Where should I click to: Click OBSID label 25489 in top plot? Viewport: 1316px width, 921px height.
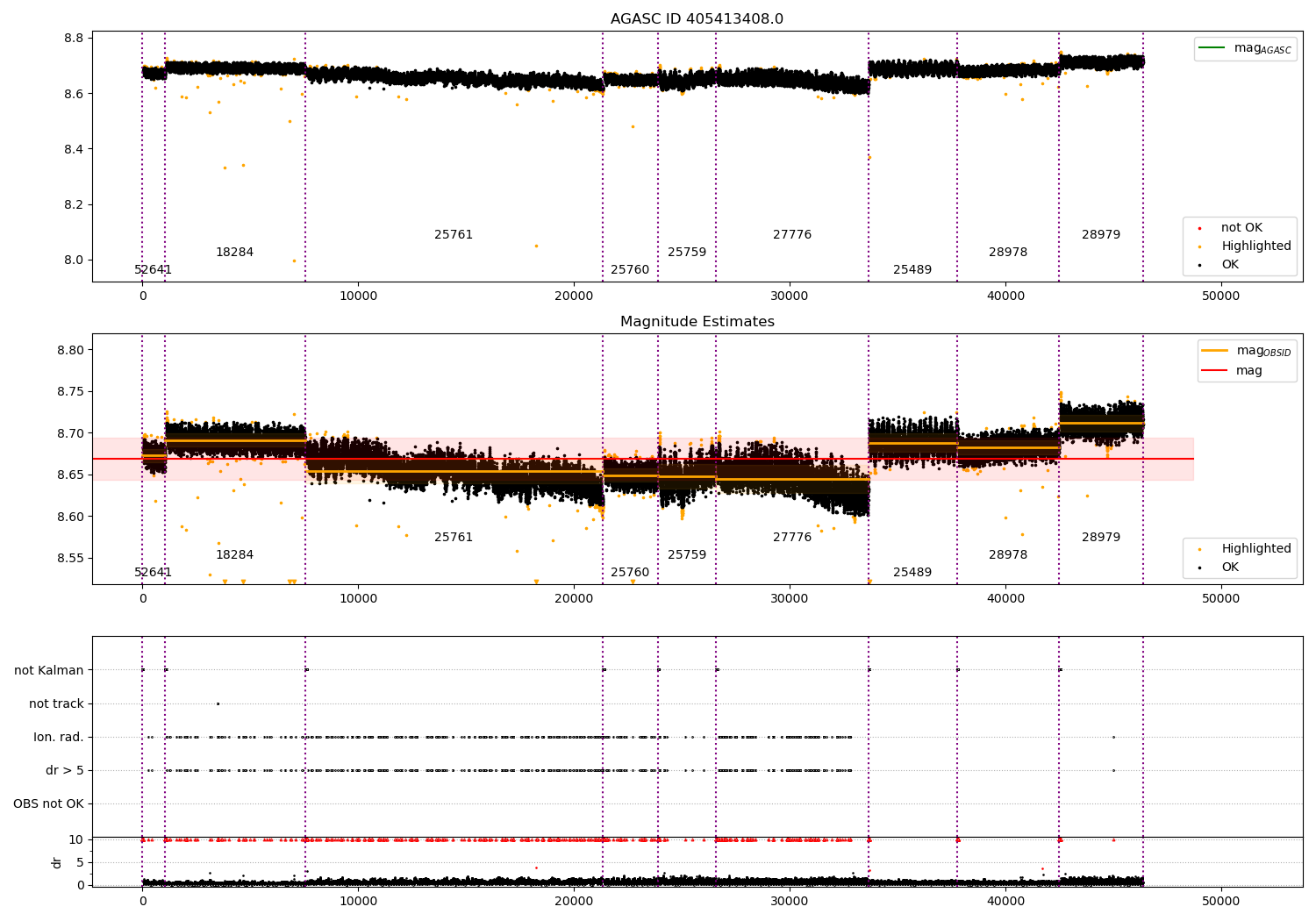(x=912, y=270)
